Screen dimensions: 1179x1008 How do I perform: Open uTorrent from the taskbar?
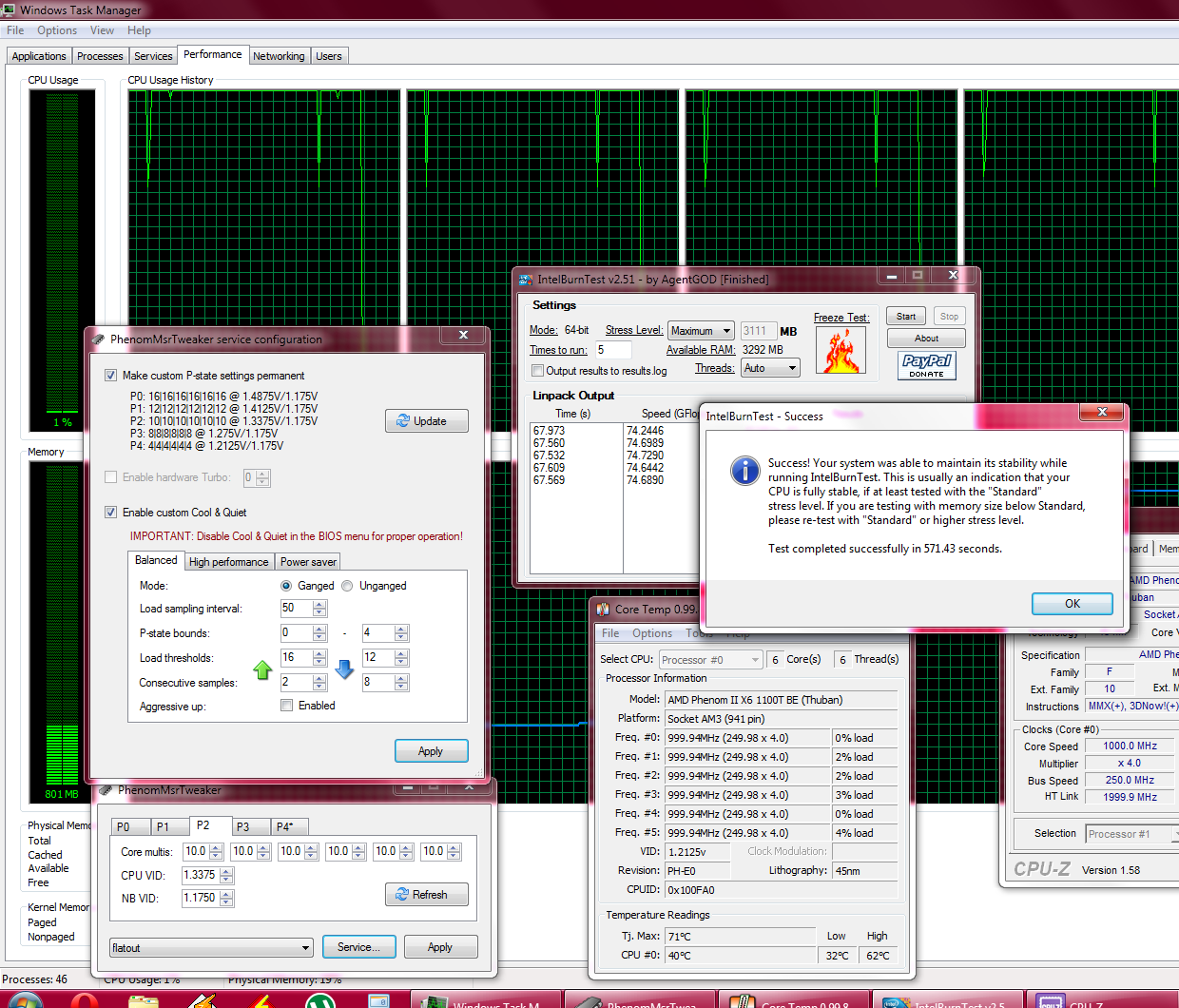pos(320,1000)
